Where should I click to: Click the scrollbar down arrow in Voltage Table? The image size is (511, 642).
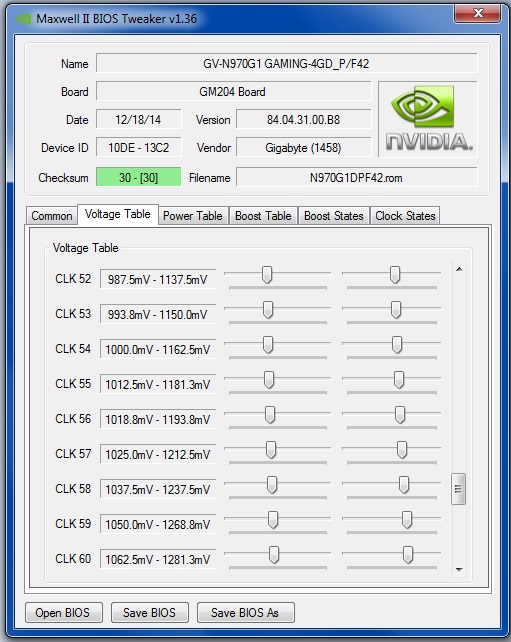click(459, 570)
